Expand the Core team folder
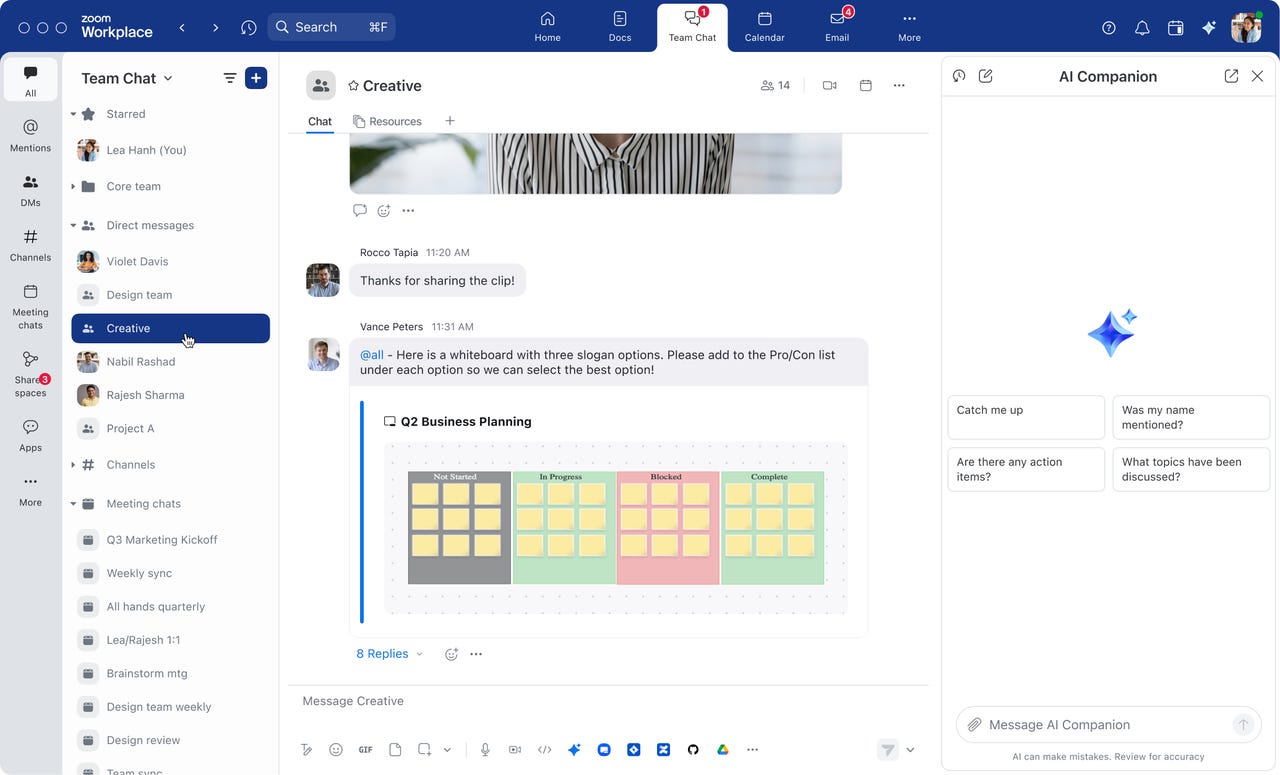Screen dimensions: 1280x775 coord(71,186)
